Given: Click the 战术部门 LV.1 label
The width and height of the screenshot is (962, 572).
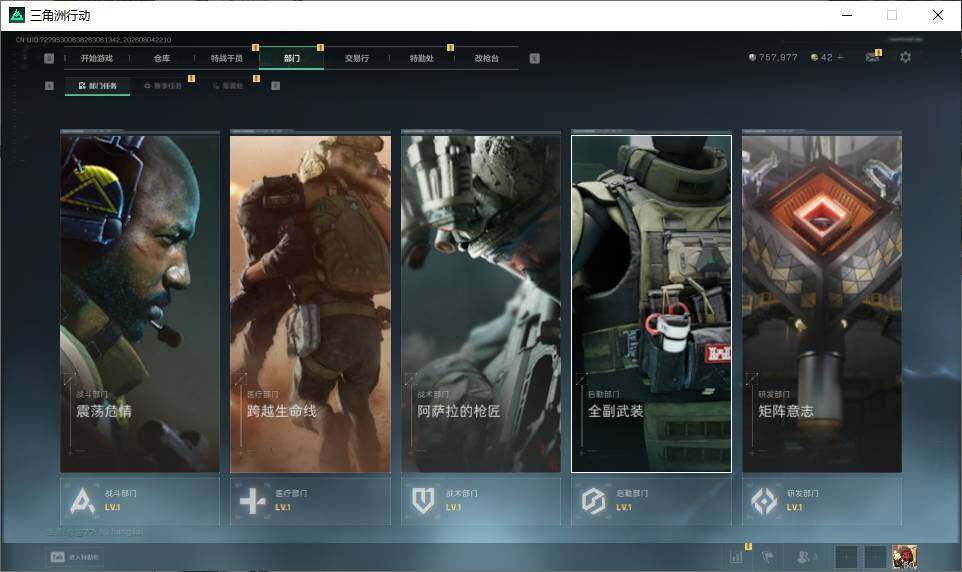Looking at the screenshot, I should (x=453, y=508).
